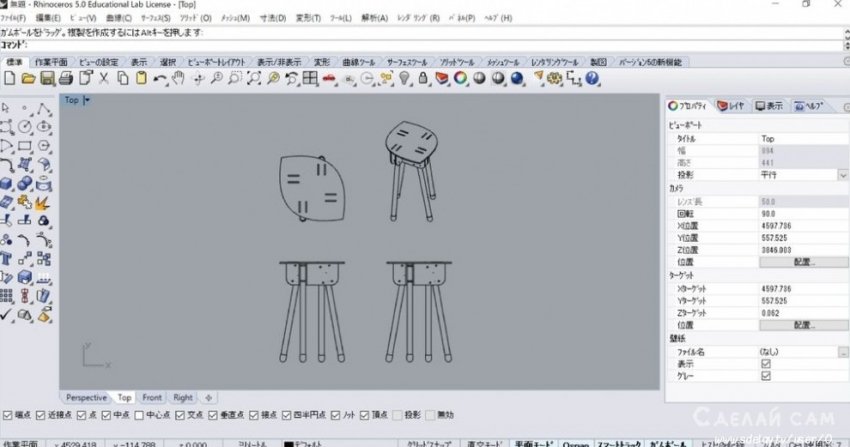Image resolution: width=850 pixels, height=447 pixels.
Task: Click the lightbulb Hide objects icon
Action: 405,78
